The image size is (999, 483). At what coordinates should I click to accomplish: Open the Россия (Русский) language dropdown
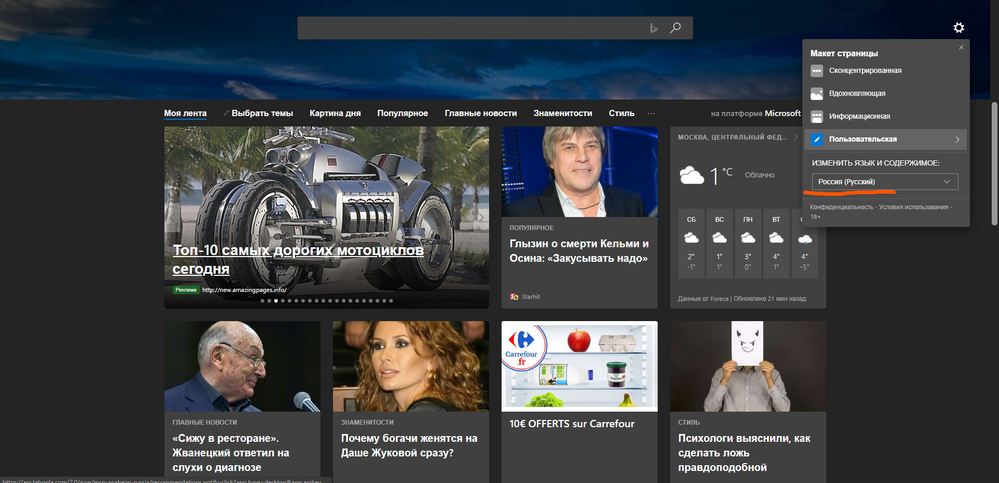885,182
